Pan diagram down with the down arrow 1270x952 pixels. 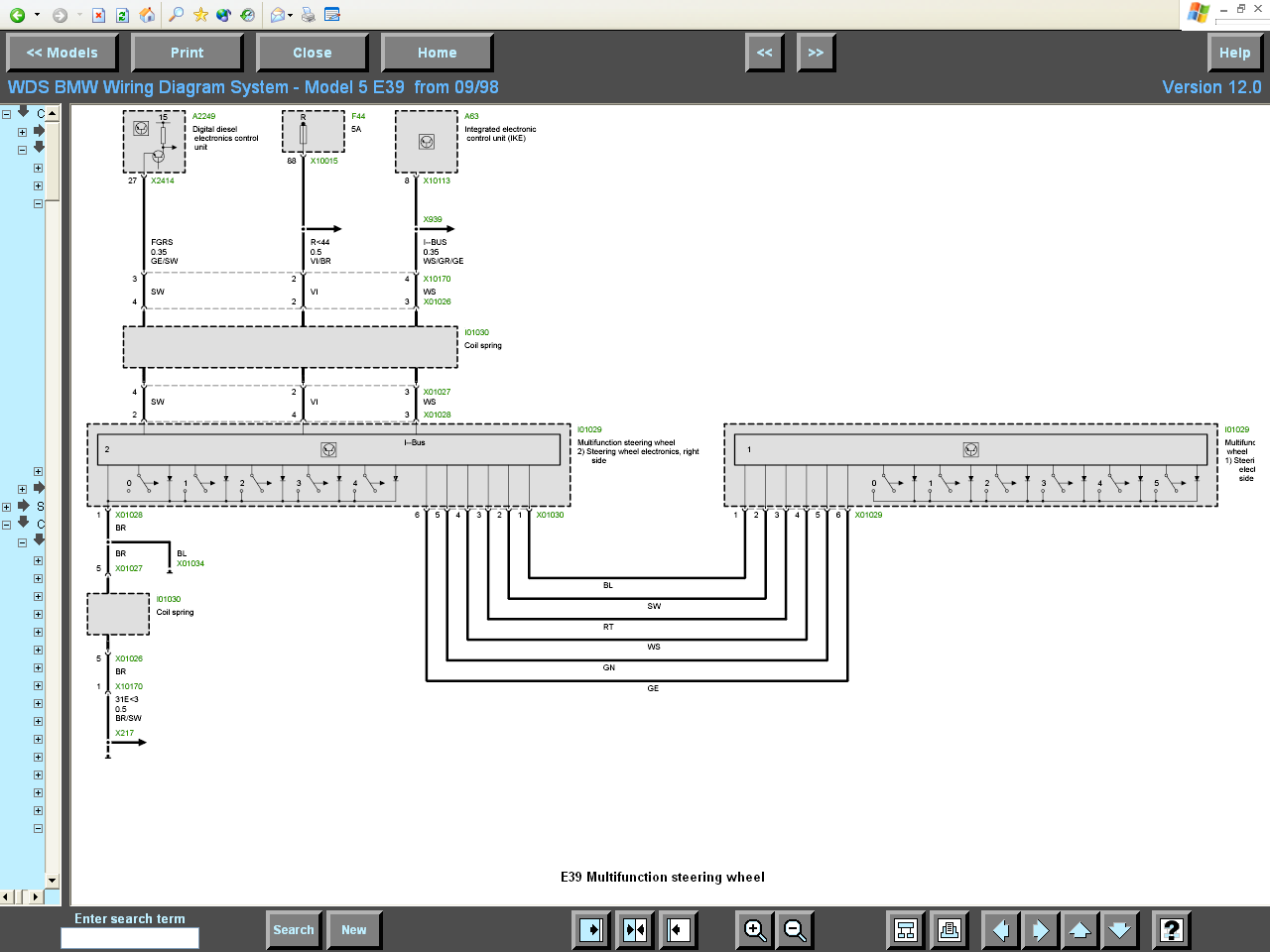coord(1119,930)
